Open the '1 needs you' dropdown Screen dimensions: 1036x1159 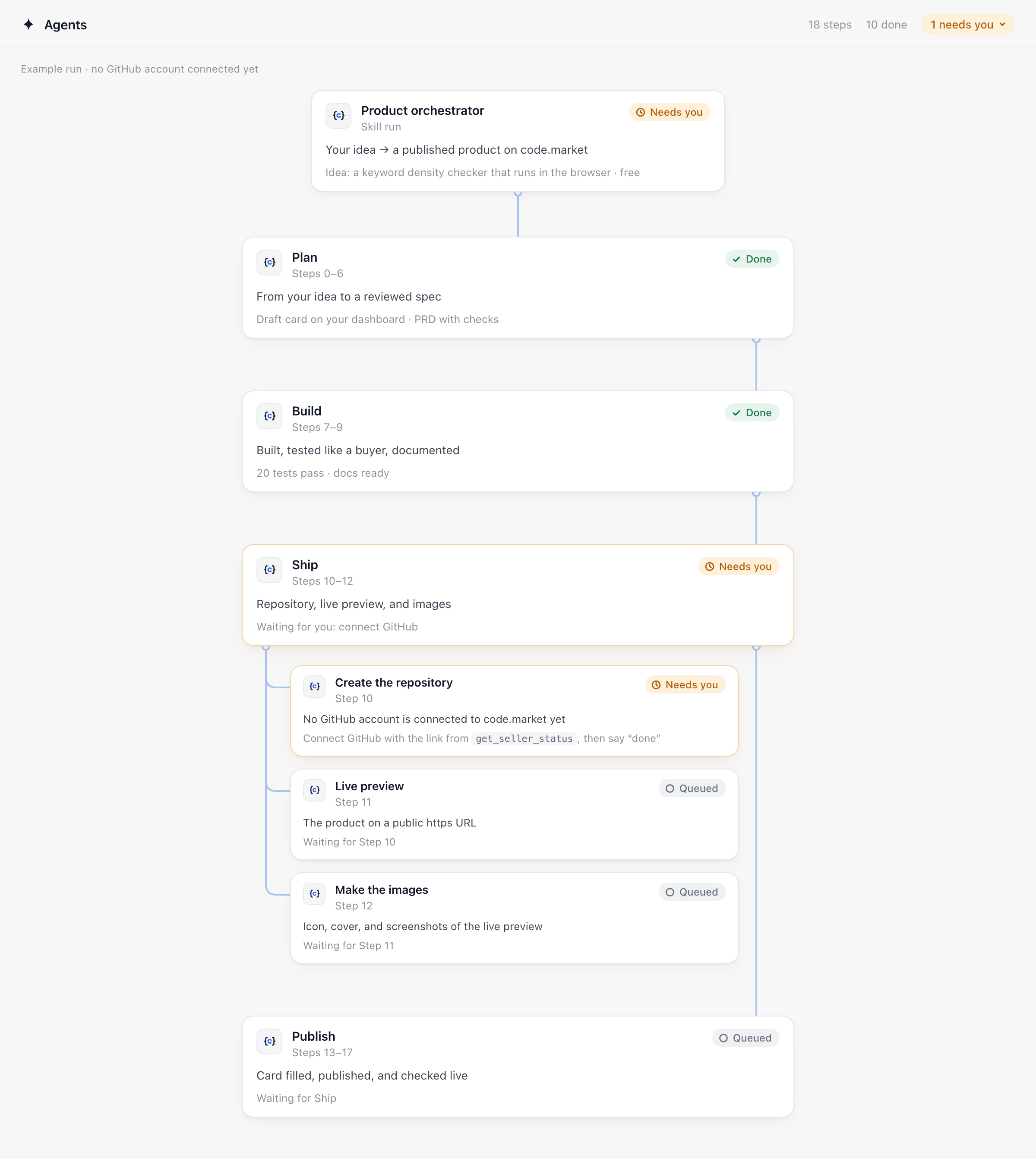tap(968, 25)
